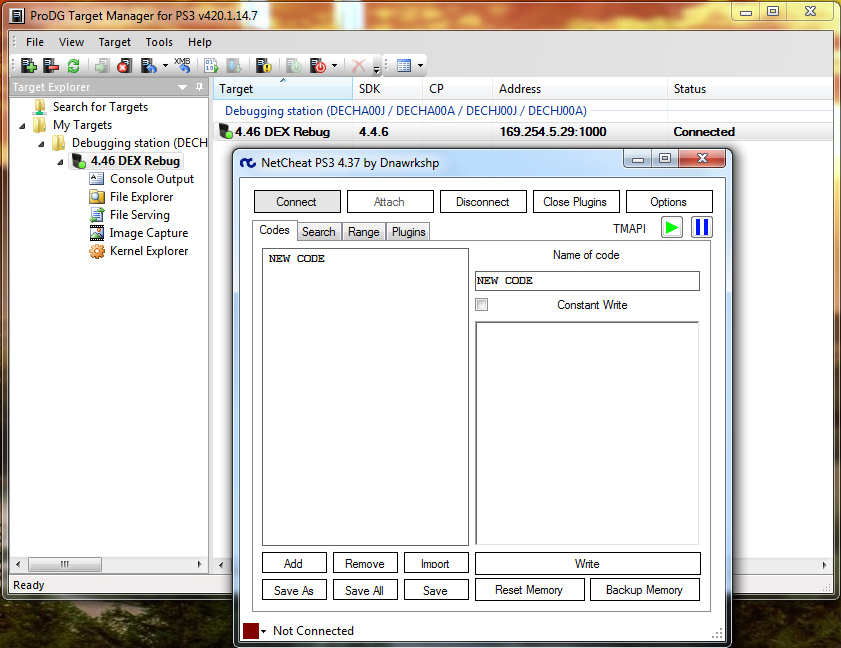Collapse the My Targets tree node
The image size is (841, 648).
22,126
